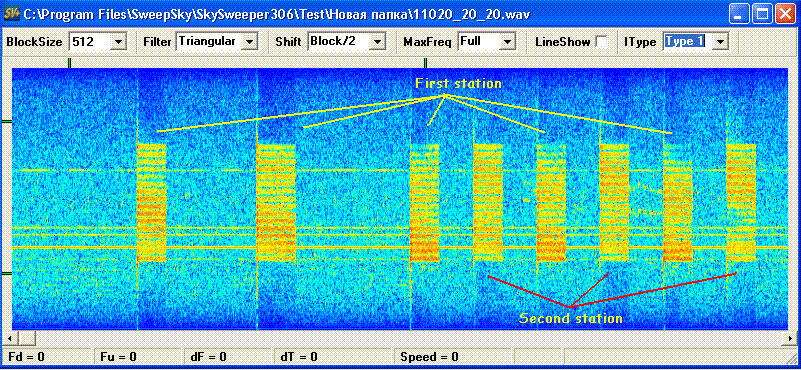Click the Fd = 0 status field
The width and height of the screenshot is (801, 370).
coord(48,356)
